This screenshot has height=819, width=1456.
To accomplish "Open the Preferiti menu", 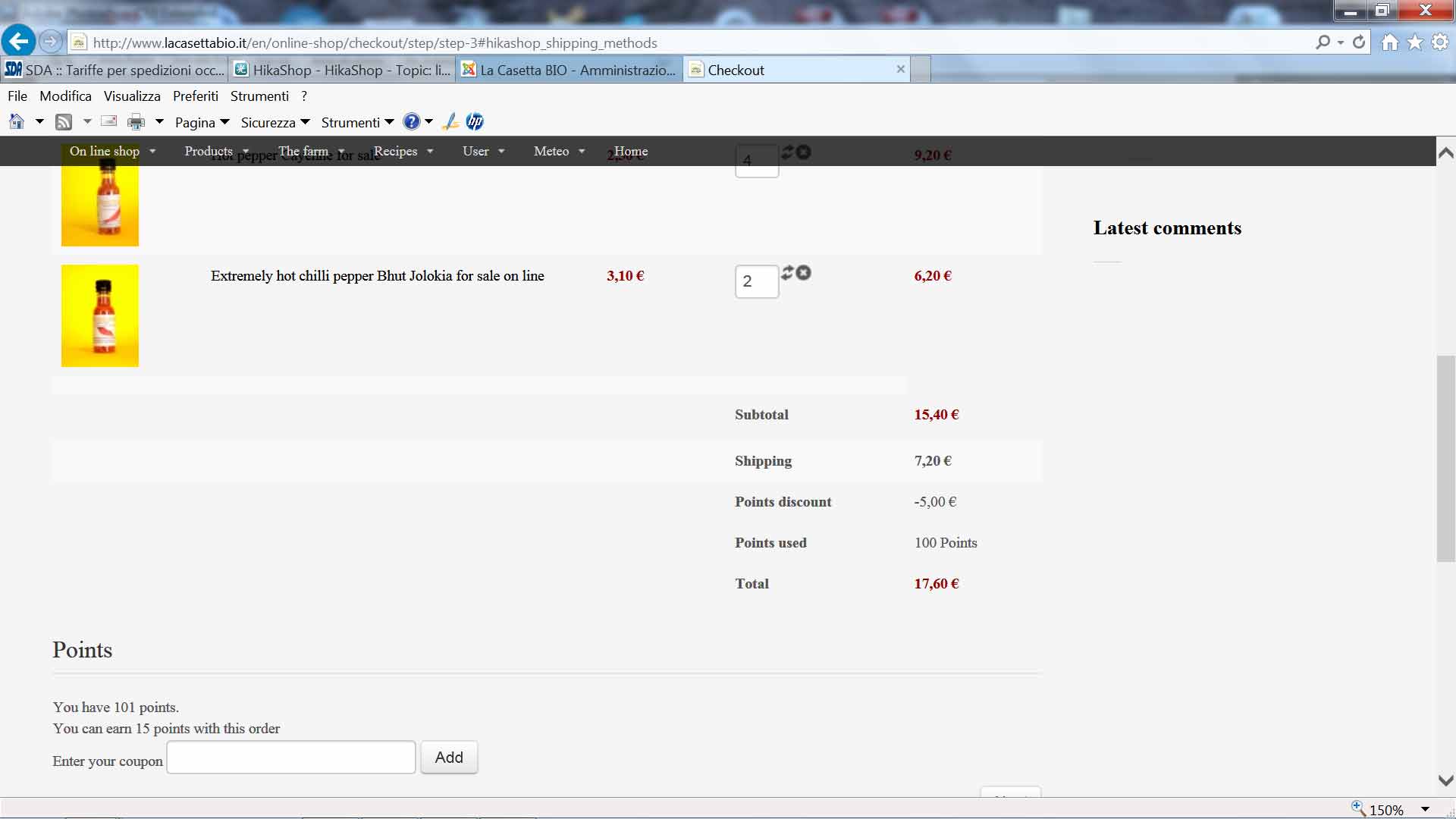I will tap(195, 96).
